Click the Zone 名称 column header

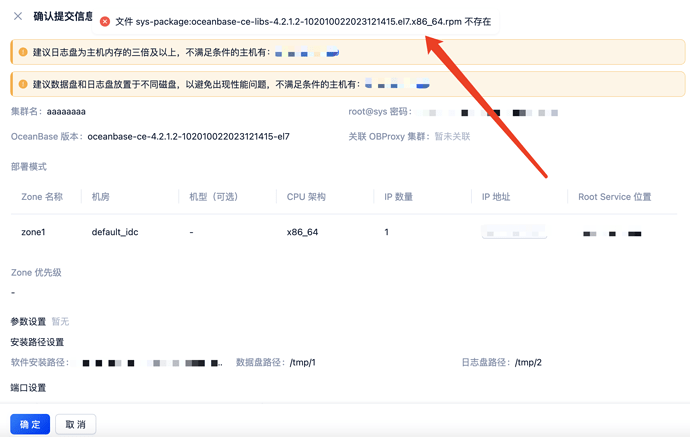pos(42,197)
